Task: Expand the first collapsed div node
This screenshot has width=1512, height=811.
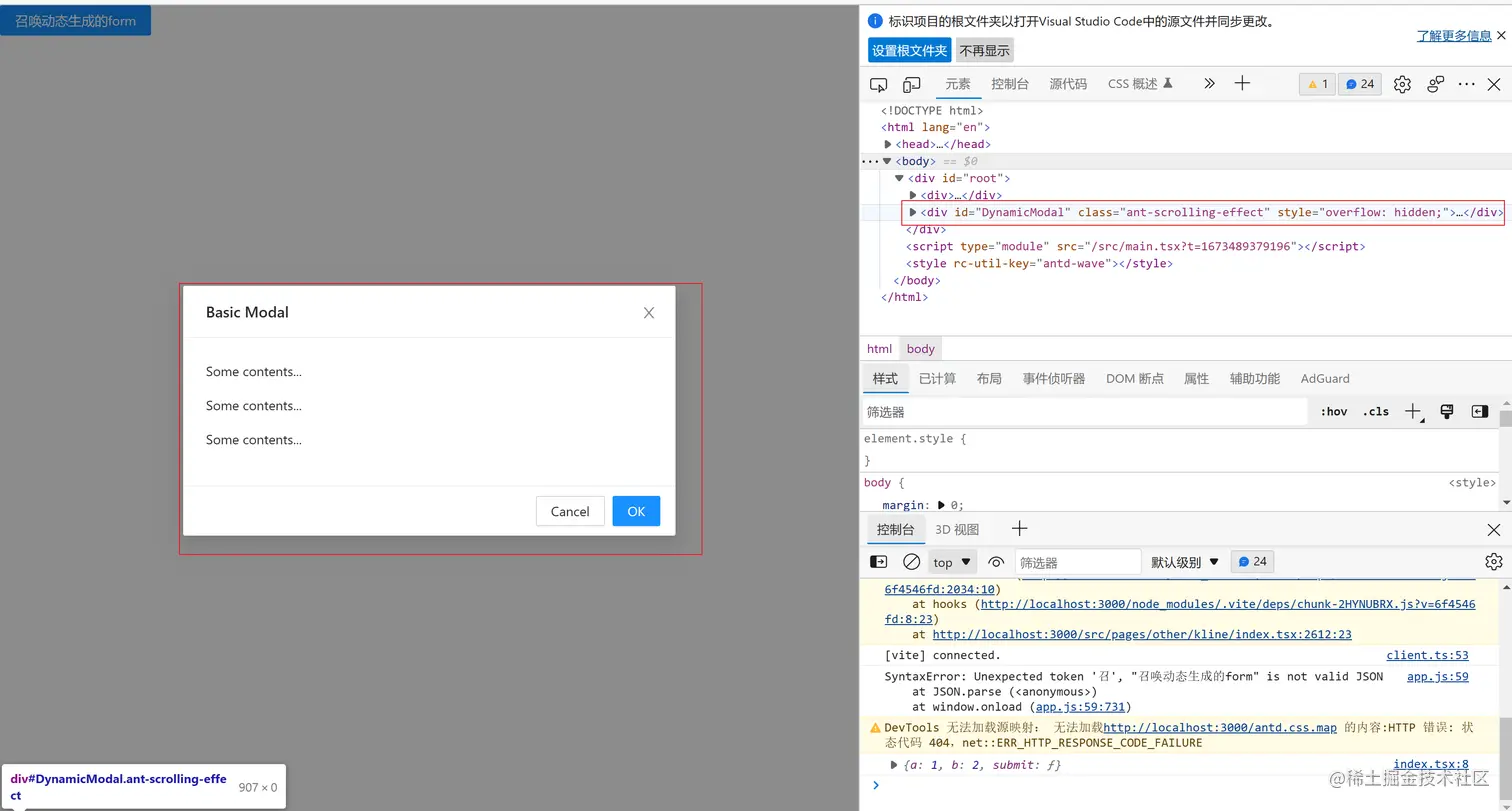Action: point(913,195)
